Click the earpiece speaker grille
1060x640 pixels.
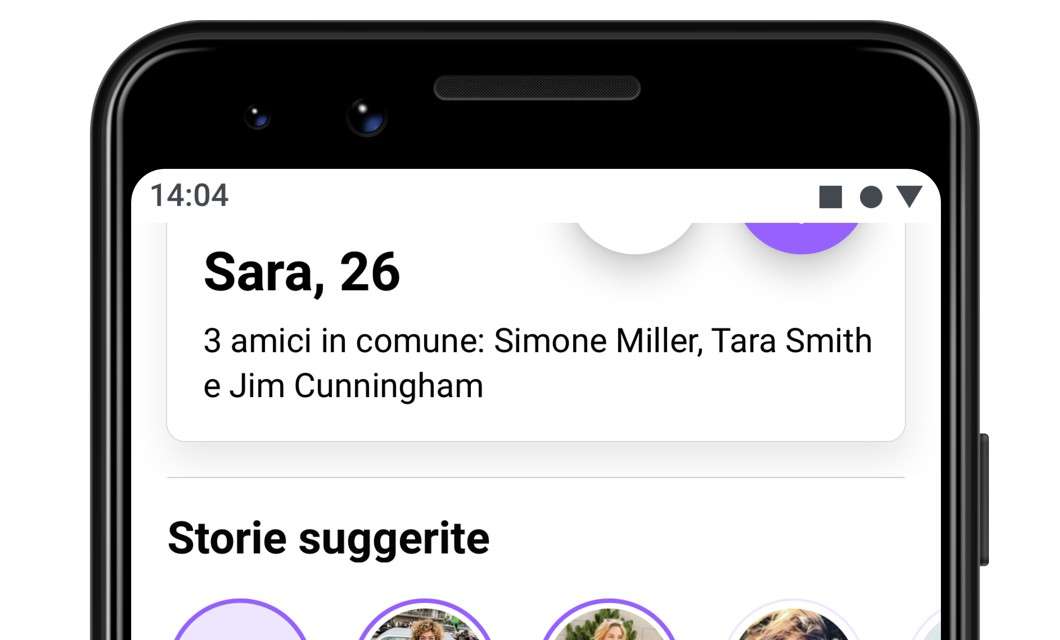coord(537,88)
